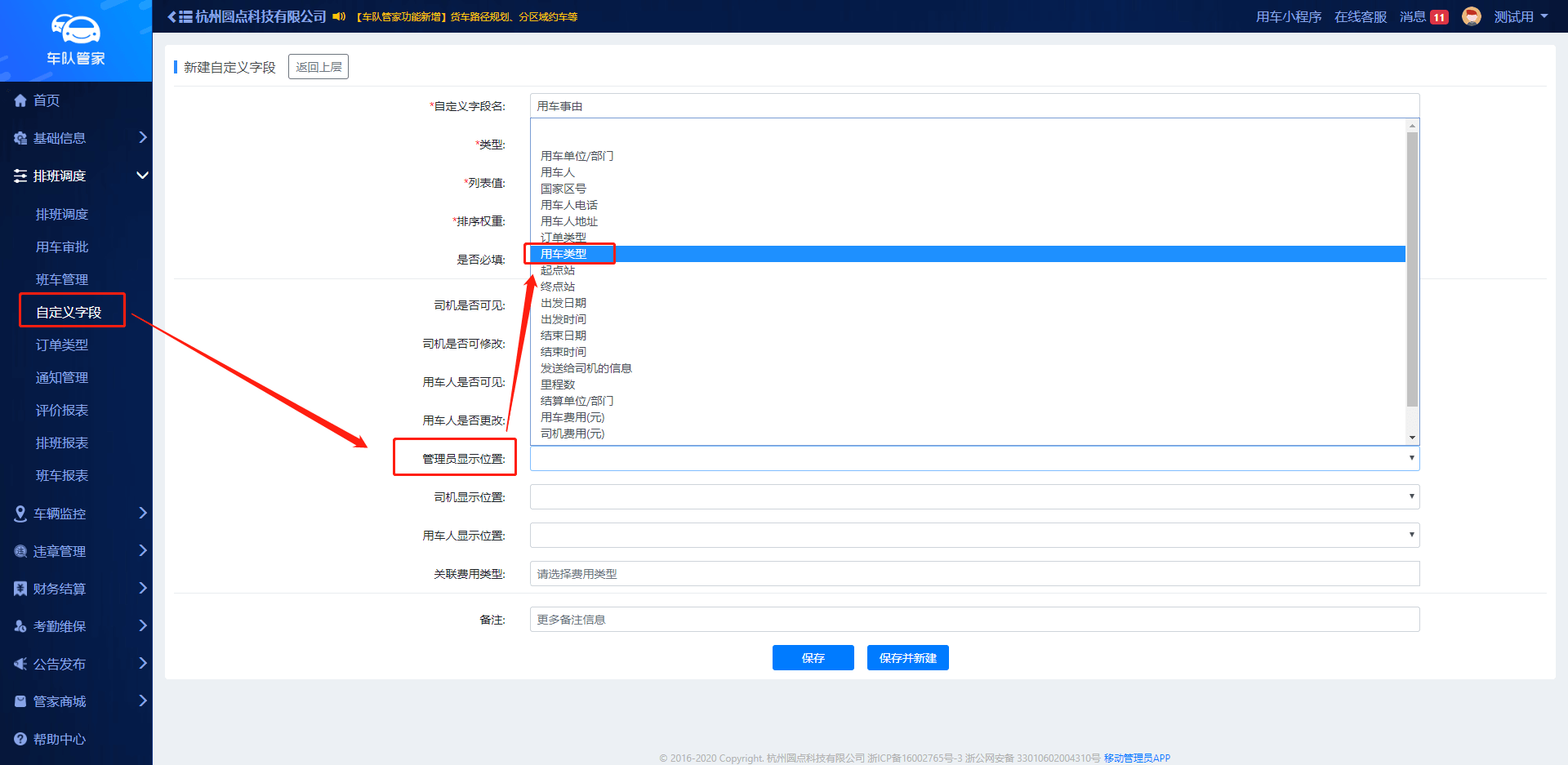Click the speaker announcement icon in header

click(x=339, y=16)
